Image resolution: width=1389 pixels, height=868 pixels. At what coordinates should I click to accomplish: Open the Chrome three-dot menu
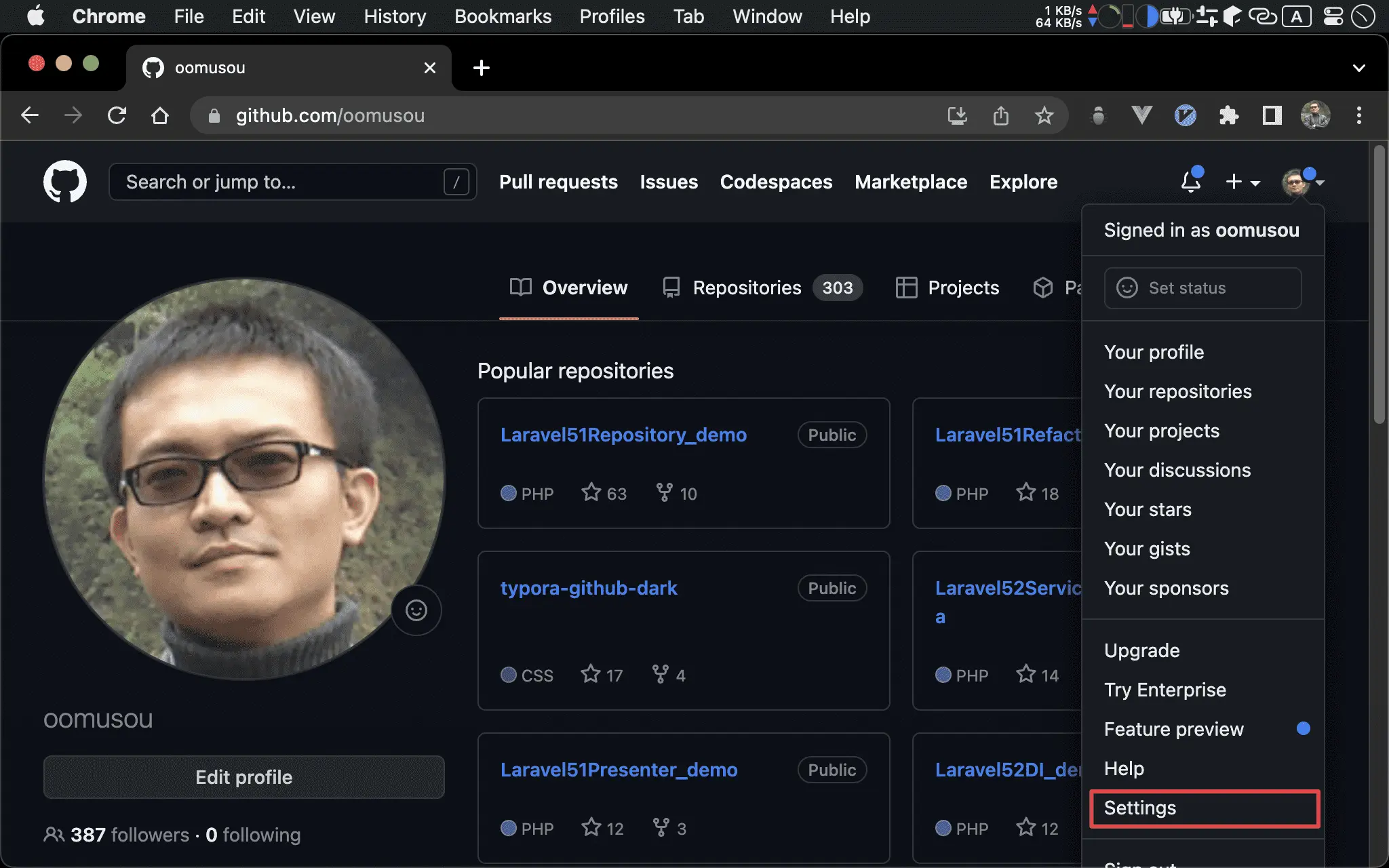1359,115
